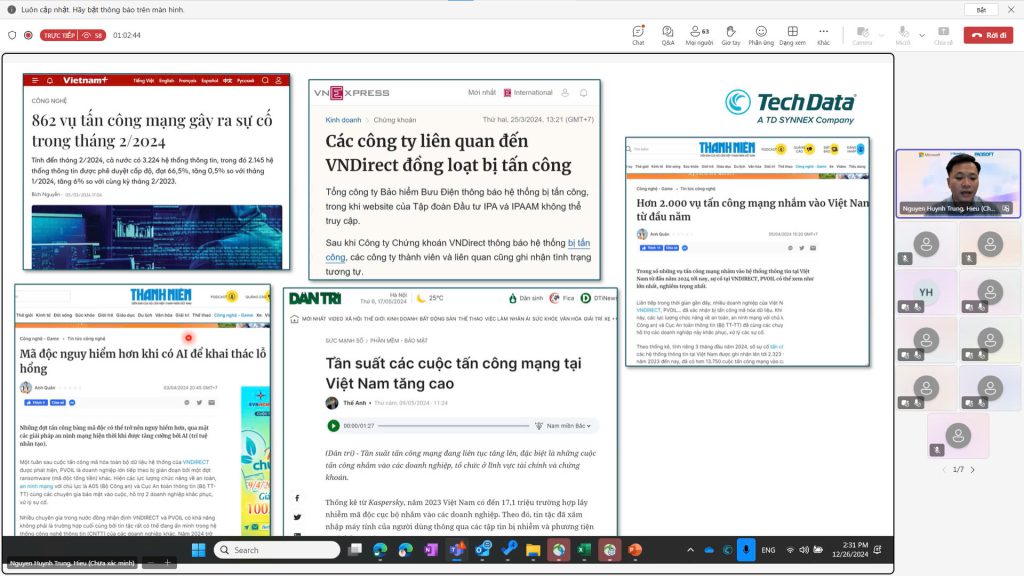Click VNDIRECT link in the malware article
The width and height of the screenshot is (1024, 576).
coord(196,462)
